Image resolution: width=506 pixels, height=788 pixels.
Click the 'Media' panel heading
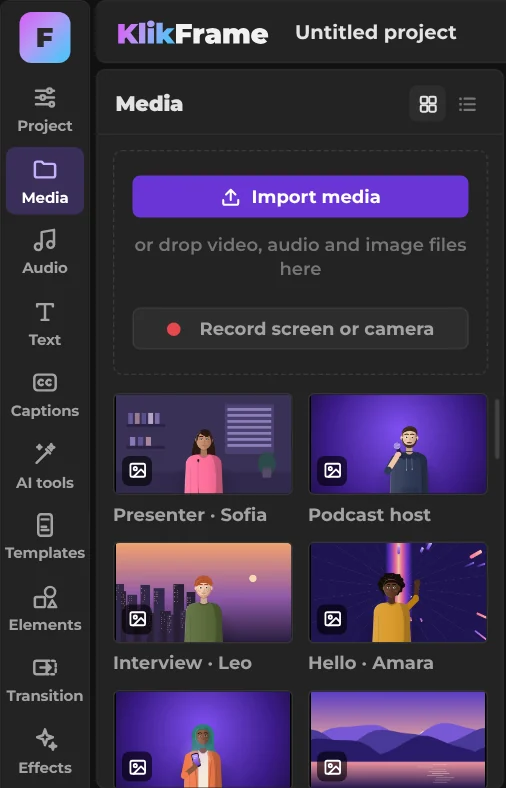click(x=149, y=104)
